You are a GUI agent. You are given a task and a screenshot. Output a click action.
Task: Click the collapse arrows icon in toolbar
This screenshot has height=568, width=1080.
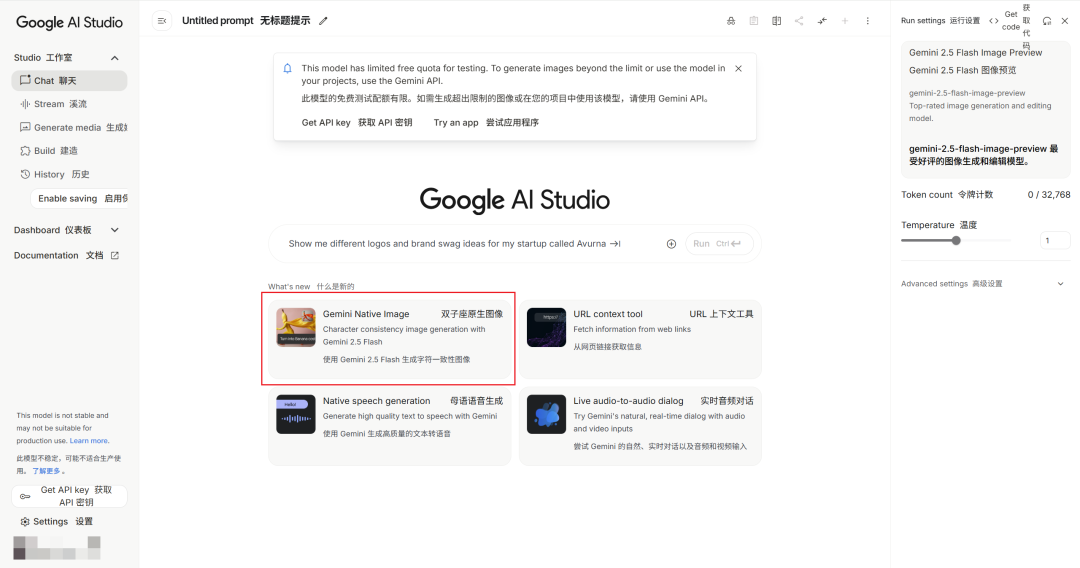tap(822, 21)
